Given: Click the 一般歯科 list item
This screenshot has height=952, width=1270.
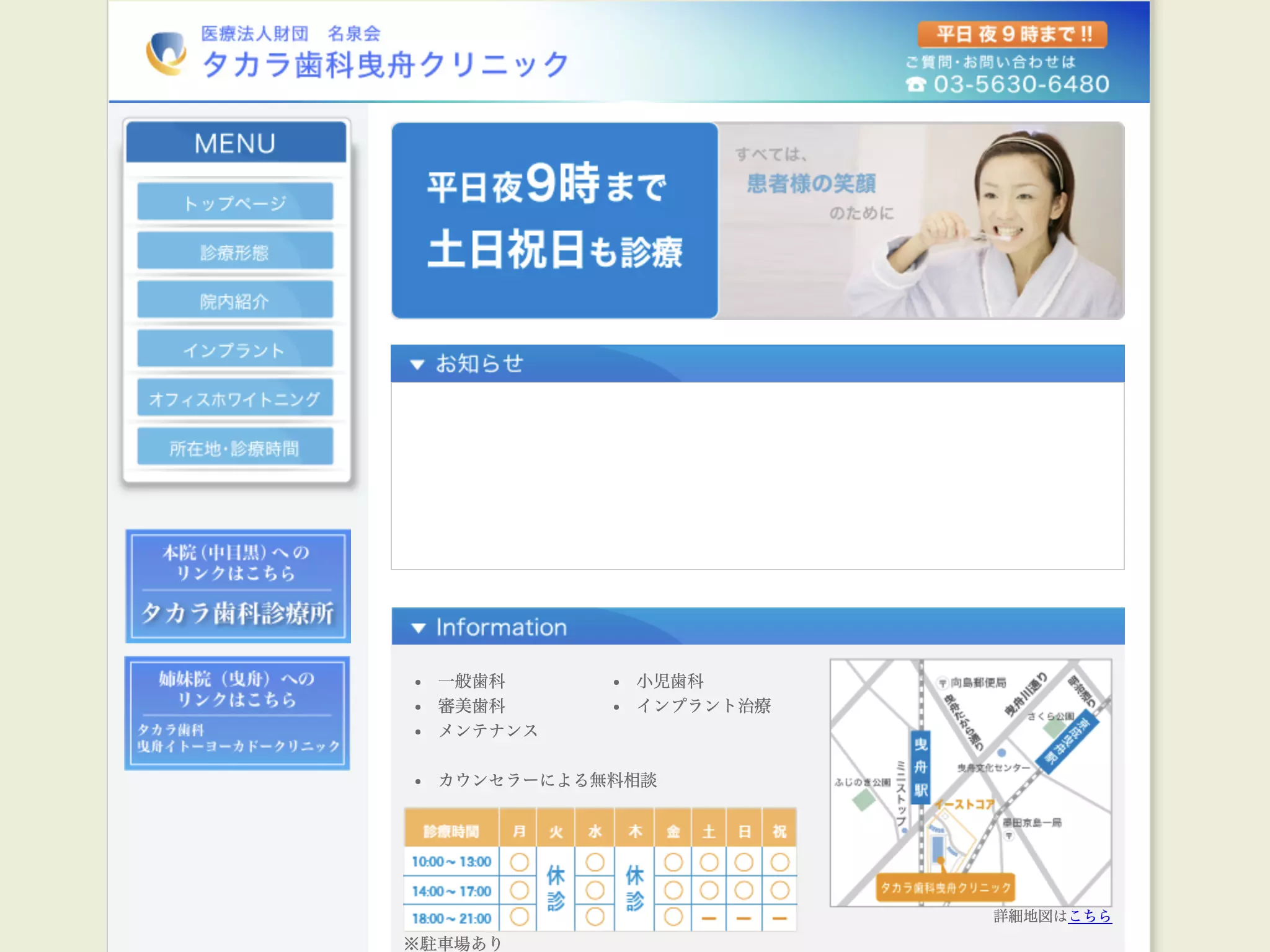Looking at the screenshot, I should (472, 681).
